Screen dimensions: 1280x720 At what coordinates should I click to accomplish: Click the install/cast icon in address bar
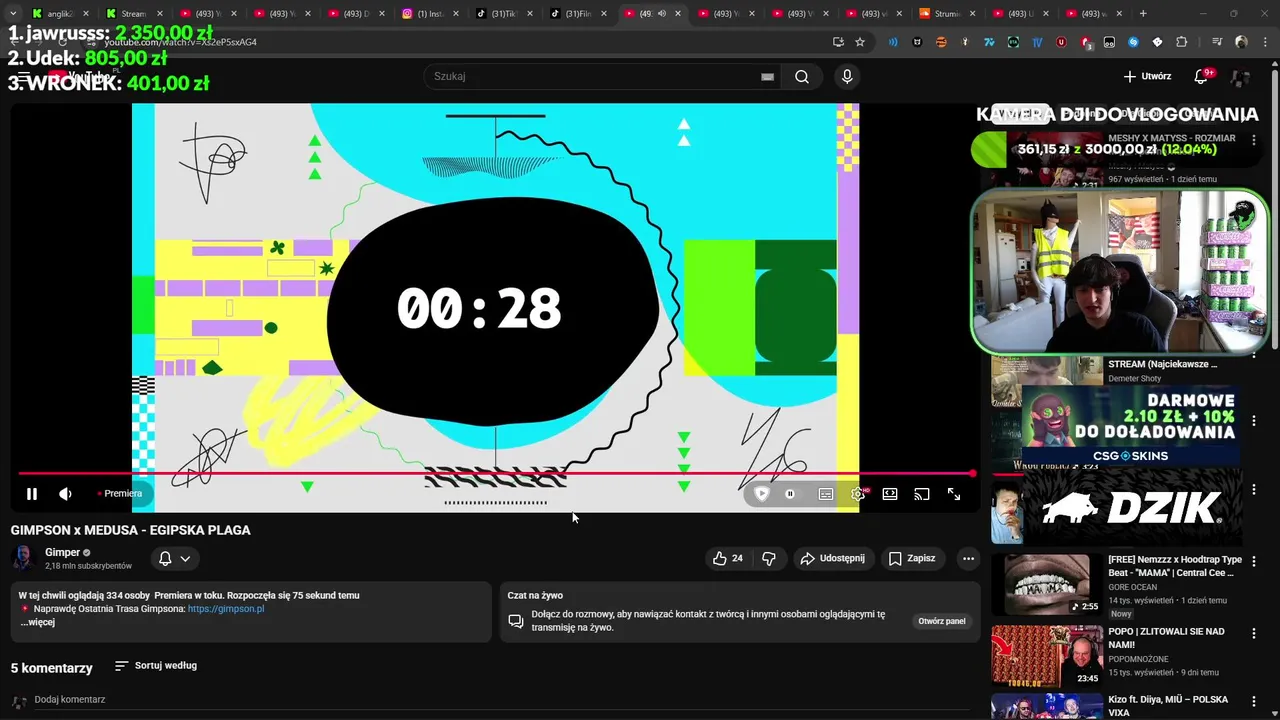(x=838, y=42)
